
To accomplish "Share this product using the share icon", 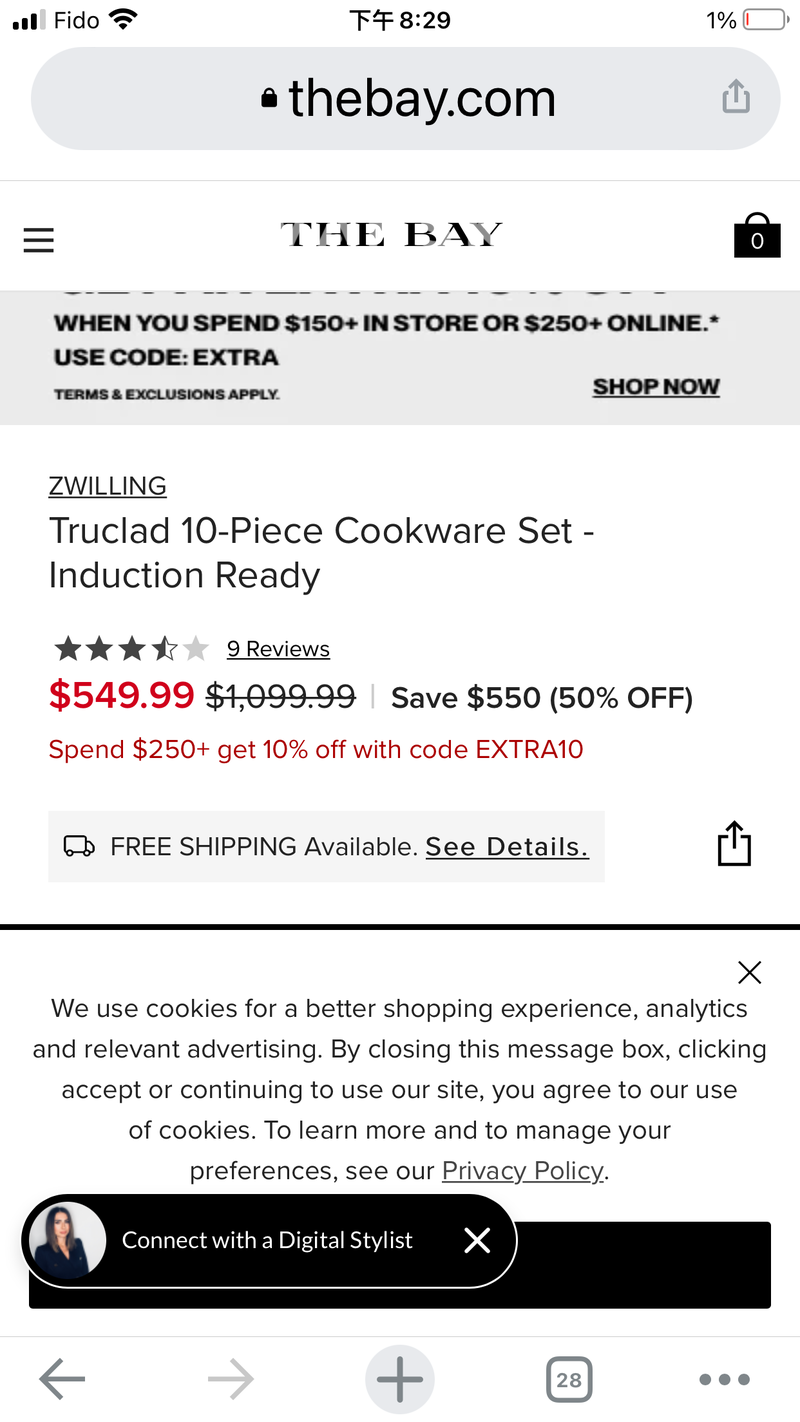I will [x=734, y=844].
